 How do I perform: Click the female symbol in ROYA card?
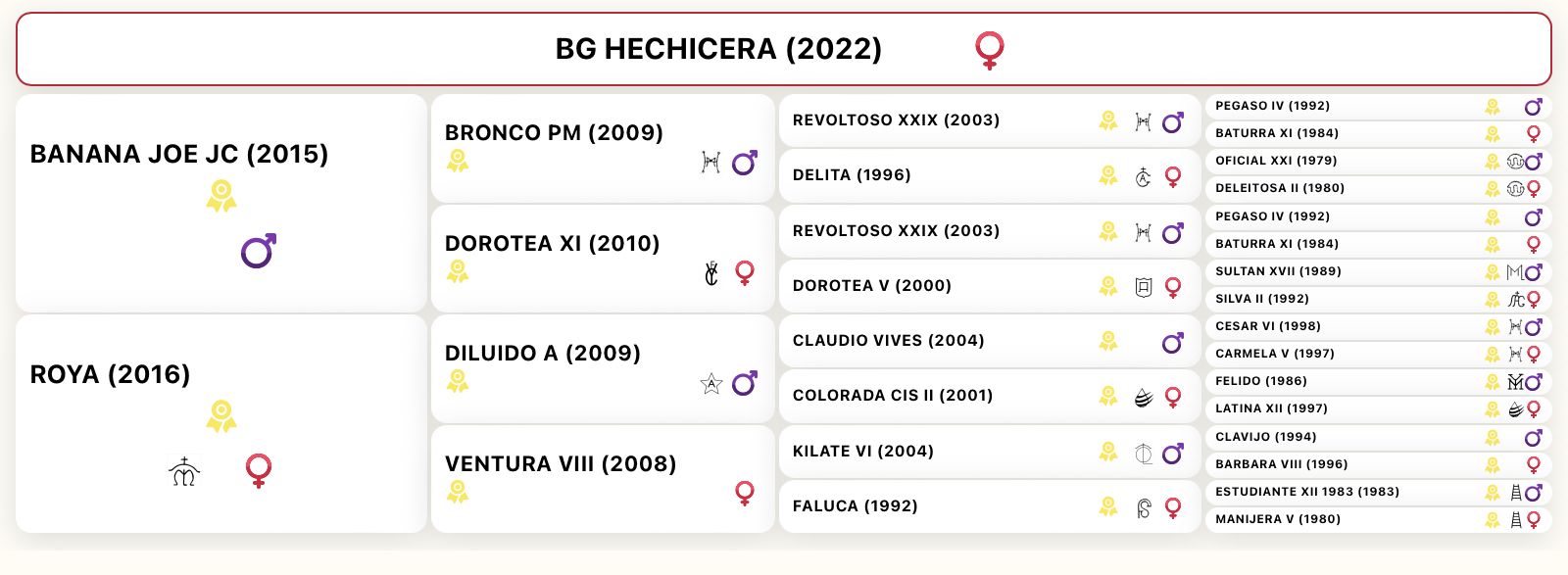(259, 471)
